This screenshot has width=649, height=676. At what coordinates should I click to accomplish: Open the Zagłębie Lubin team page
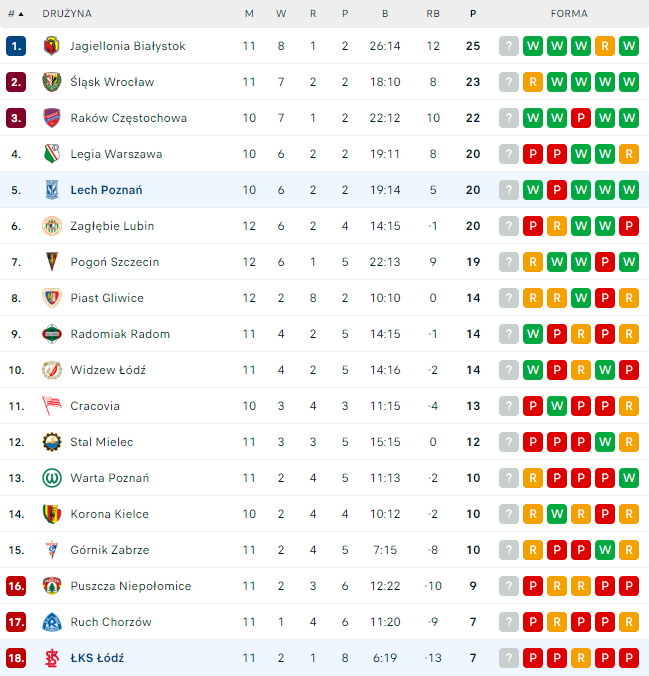[112, 226]
